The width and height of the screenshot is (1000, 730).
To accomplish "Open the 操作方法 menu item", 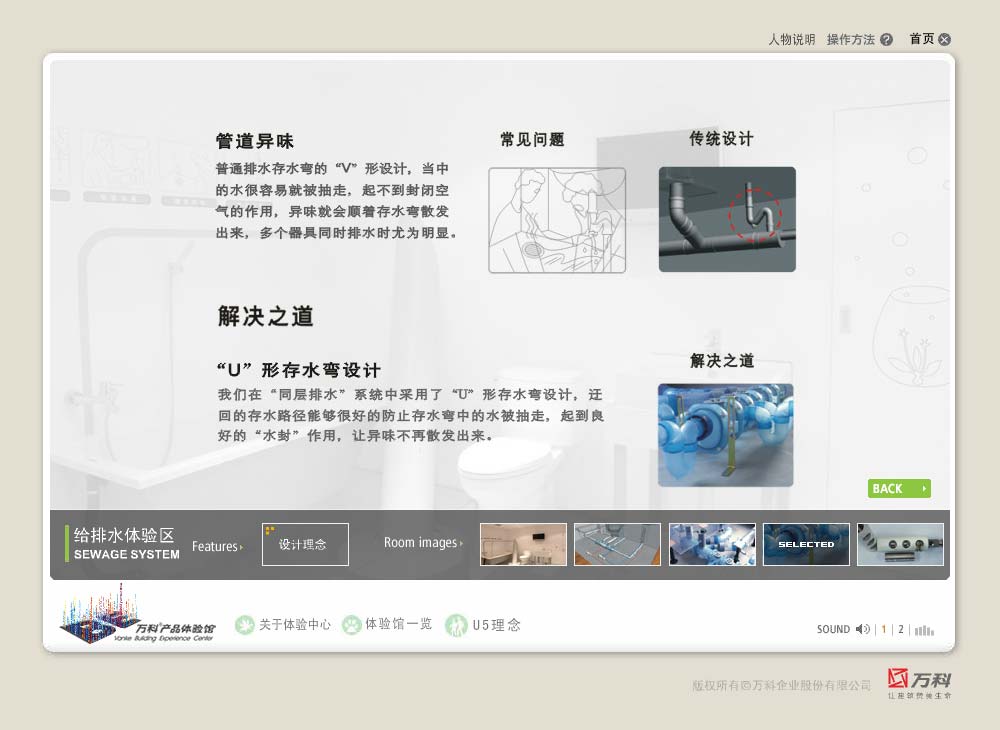I will pos(850,40).
